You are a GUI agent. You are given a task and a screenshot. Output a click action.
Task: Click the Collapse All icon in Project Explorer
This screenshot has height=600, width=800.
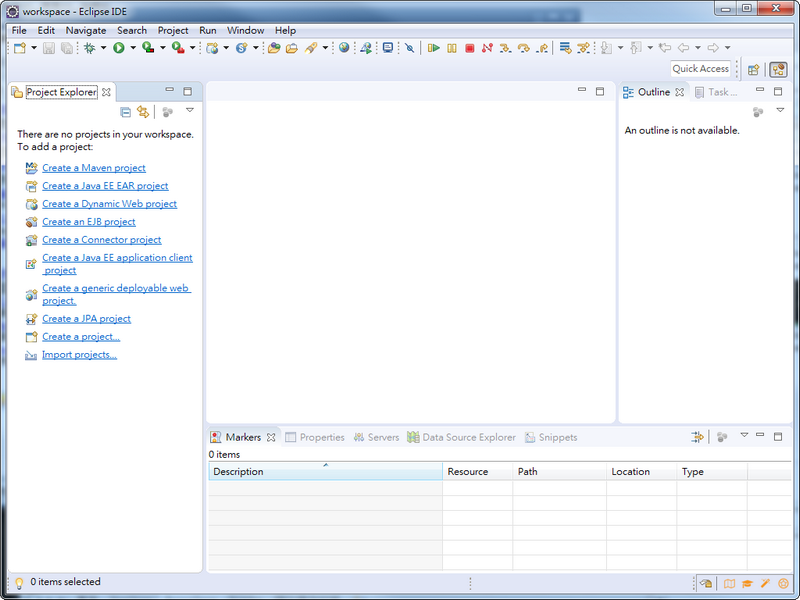pyautogui.click(x=126, y=112)
